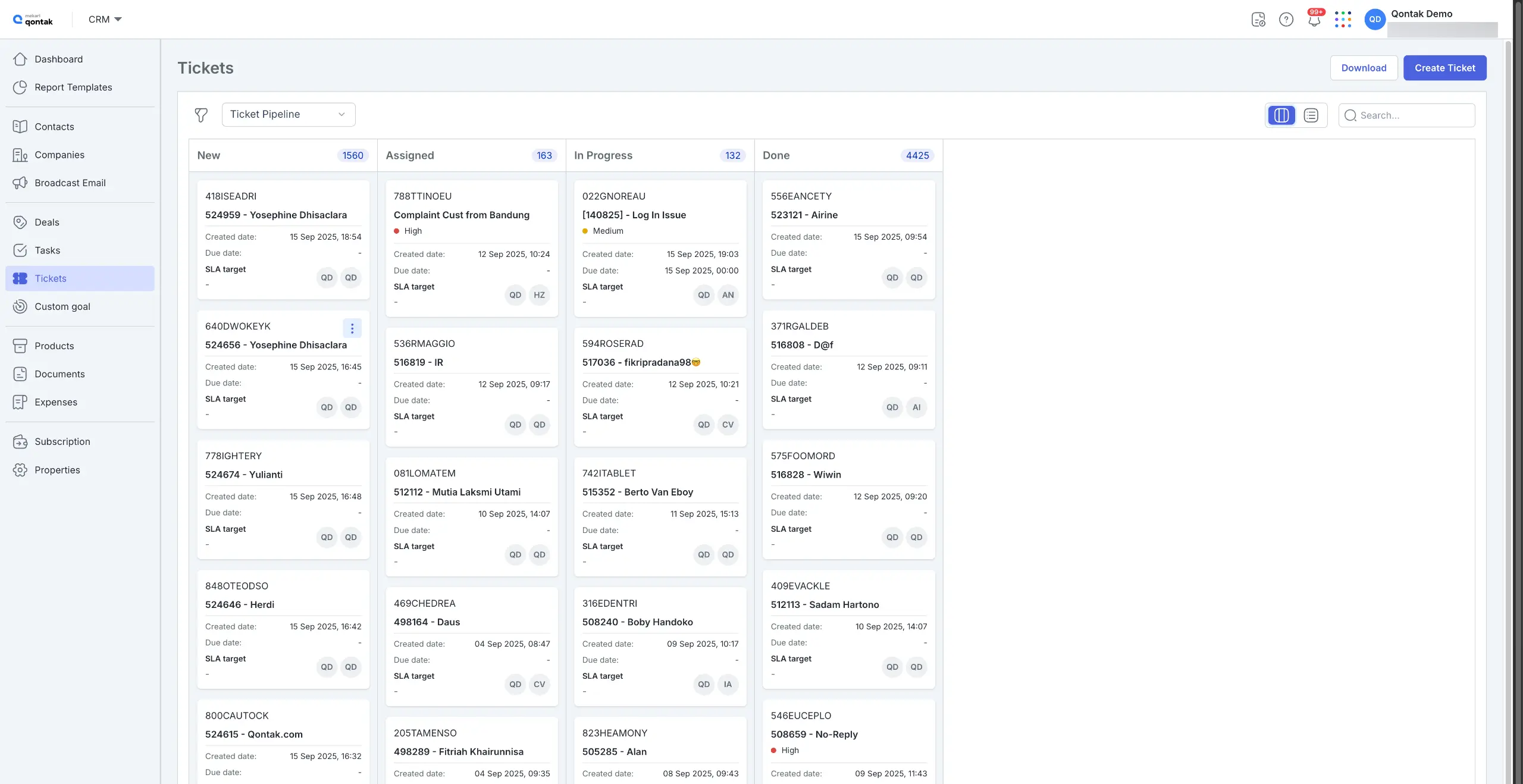Click the Custom goal target icon
Screen dimensions: 1523x784
(20, 306)
